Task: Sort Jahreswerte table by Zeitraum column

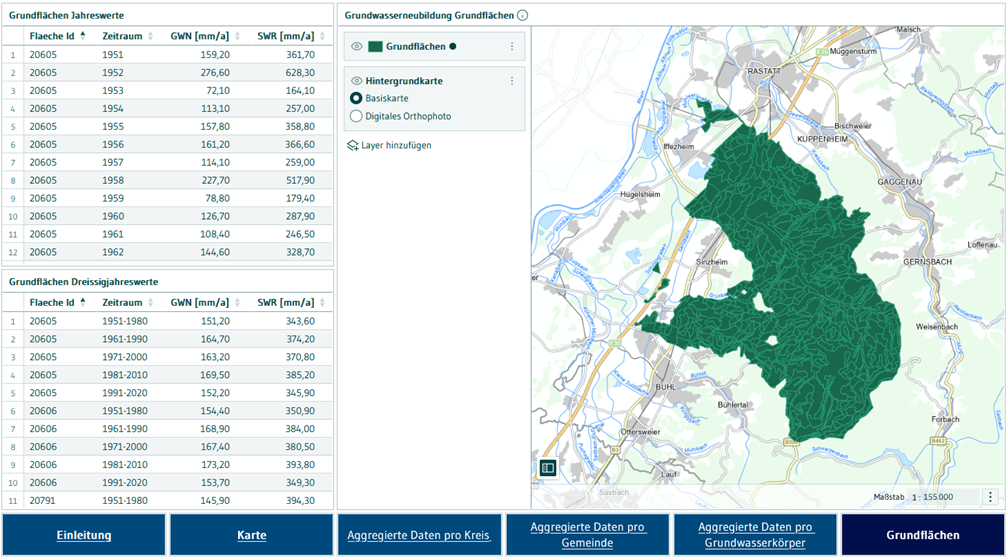Action: (x=150, y=36)
